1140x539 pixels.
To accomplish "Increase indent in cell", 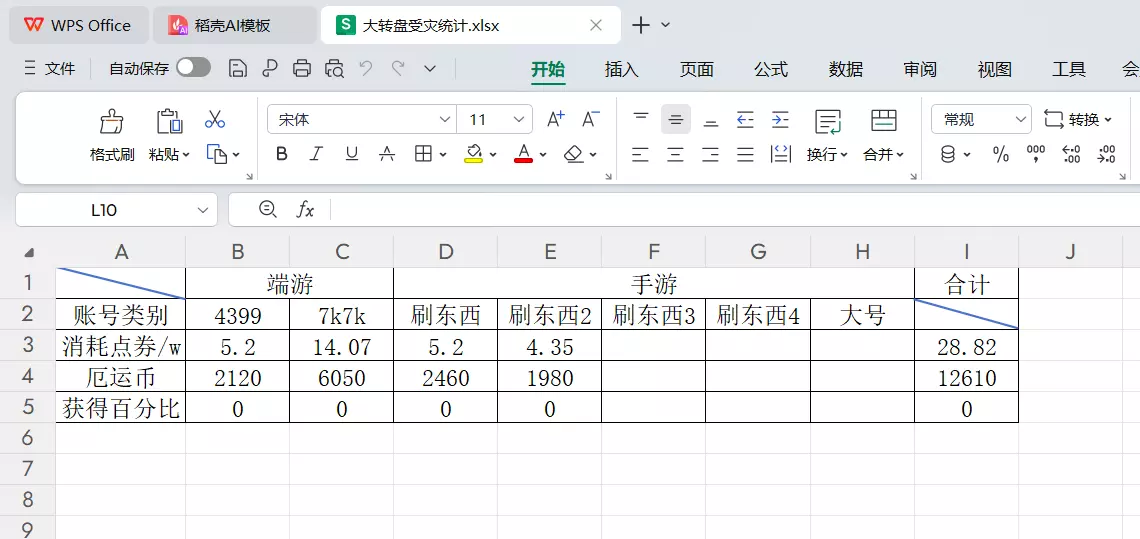I will (x=780, y=119).
